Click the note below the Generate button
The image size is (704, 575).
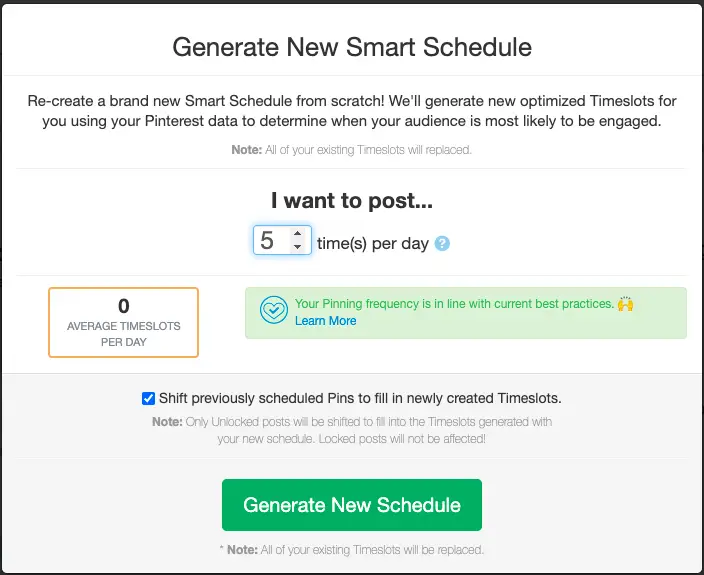(352, 550)
